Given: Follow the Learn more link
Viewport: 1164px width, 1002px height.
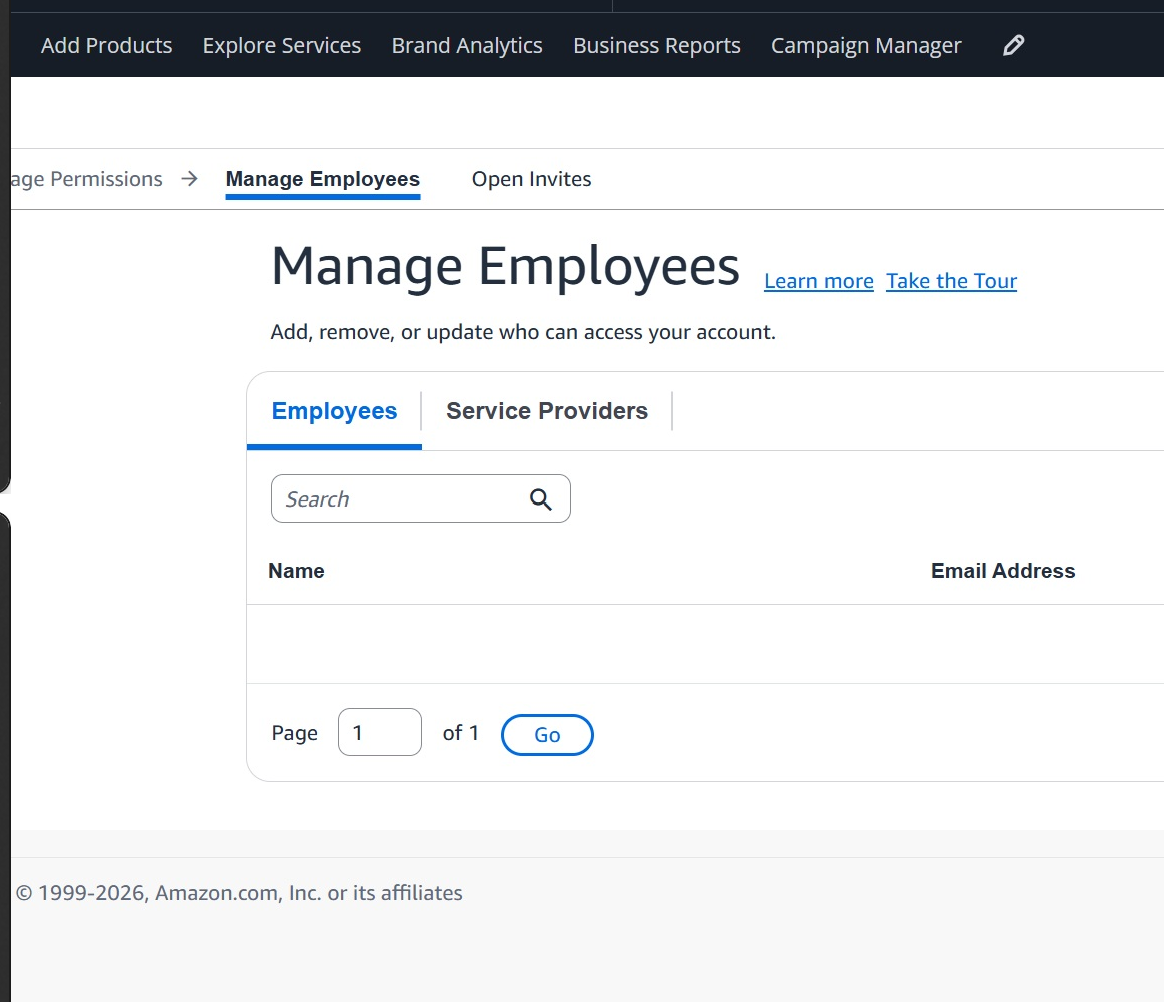Looking at the screenshot, I should coord(819,281).
